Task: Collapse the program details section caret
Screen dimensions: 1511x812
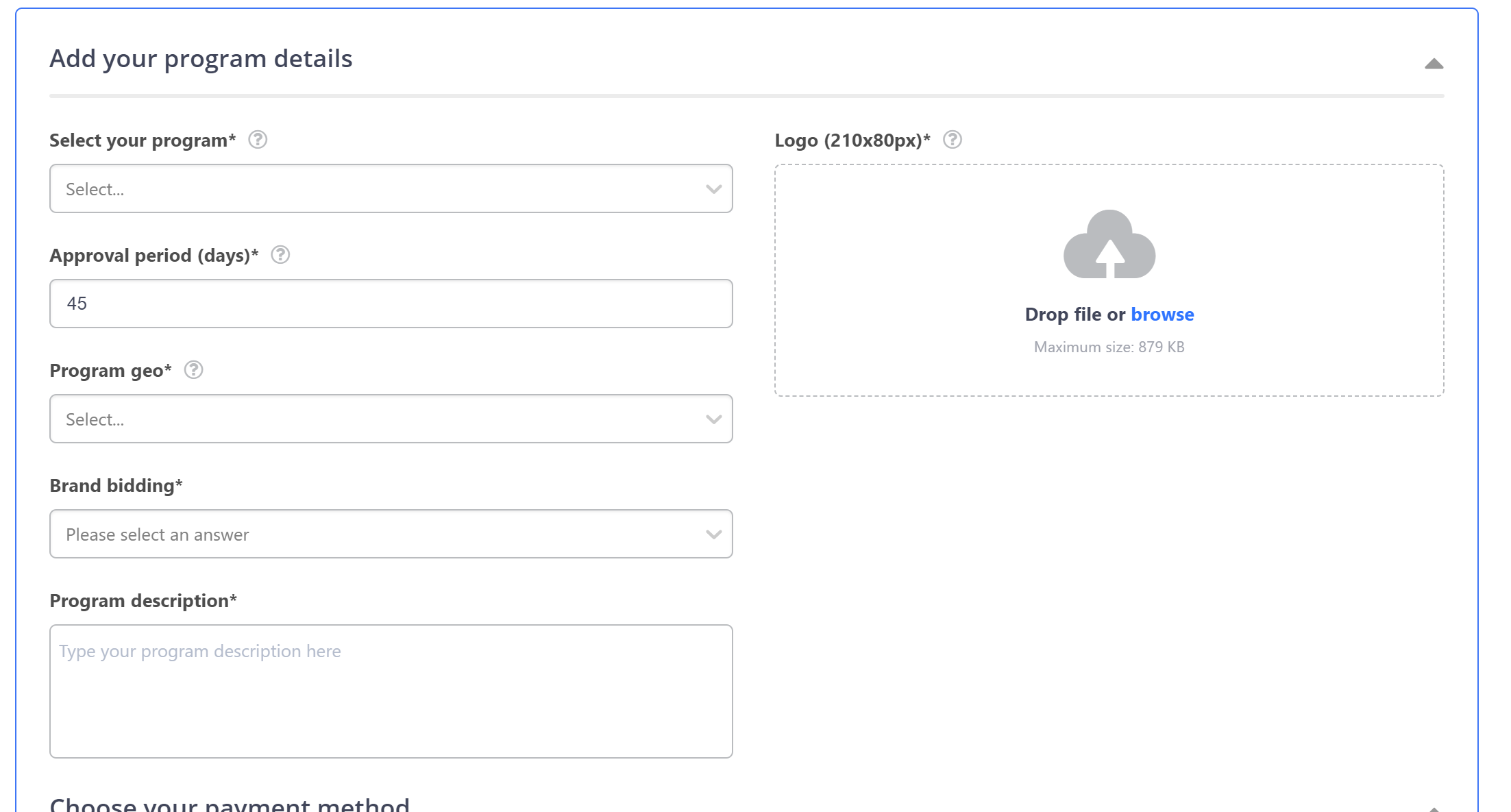Action: 1434,64
